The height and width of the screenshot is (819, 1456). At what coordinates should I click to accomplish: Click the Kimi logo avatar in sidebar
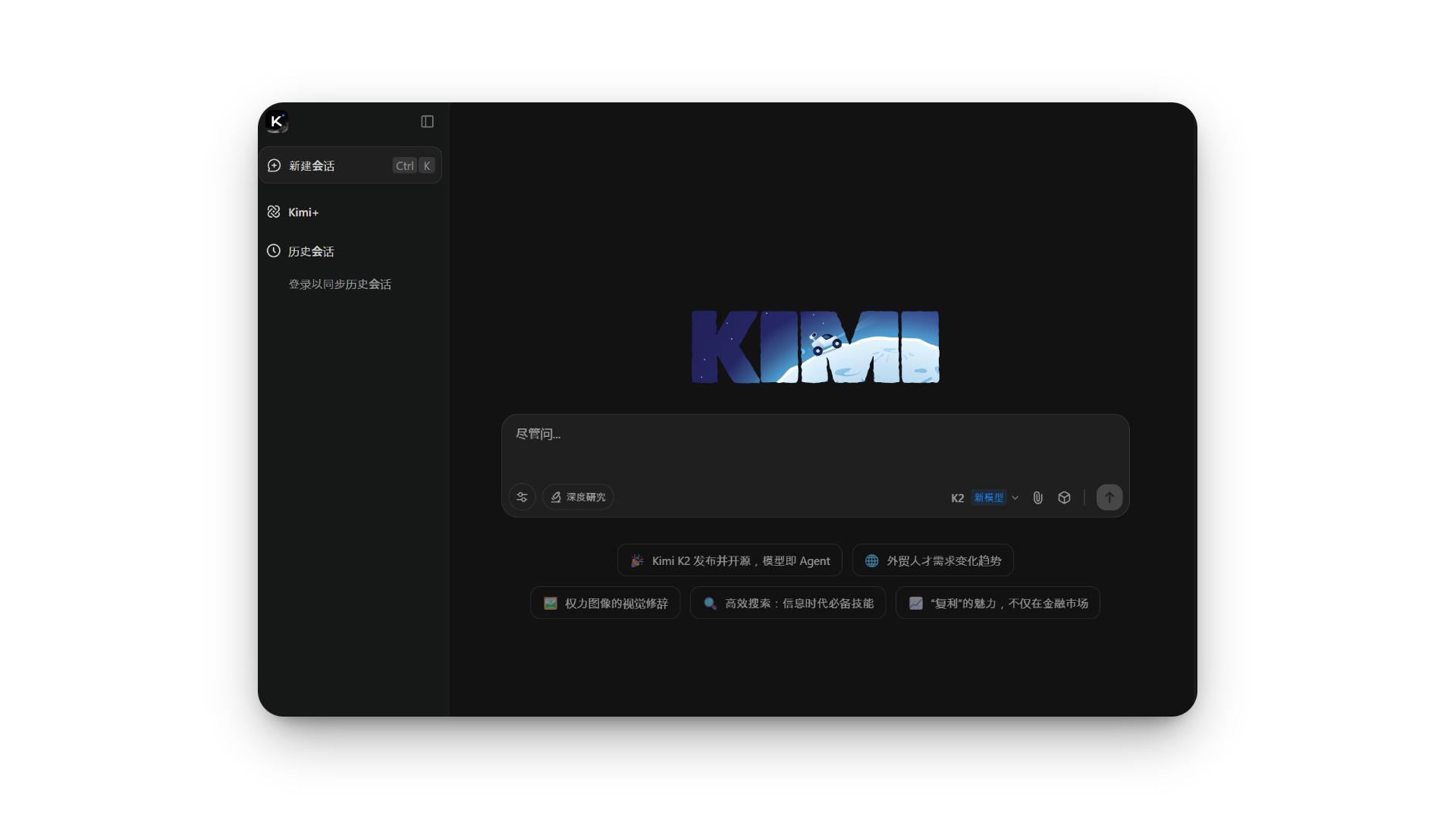(x=278, y=121)
